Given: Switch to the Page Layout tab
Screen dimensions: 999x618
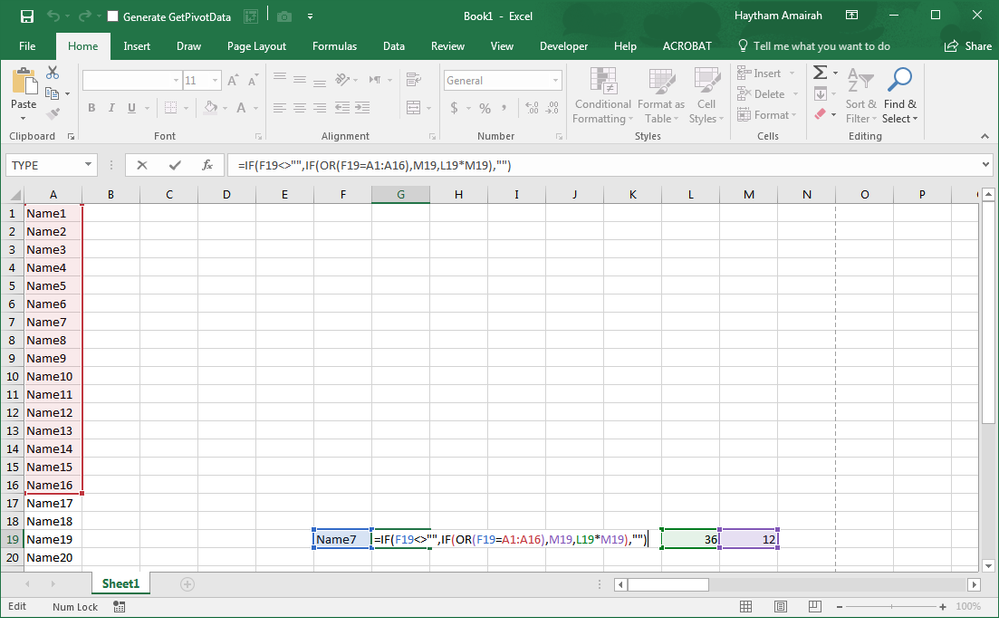Looking at the screenshot, I should click(256, 46).
